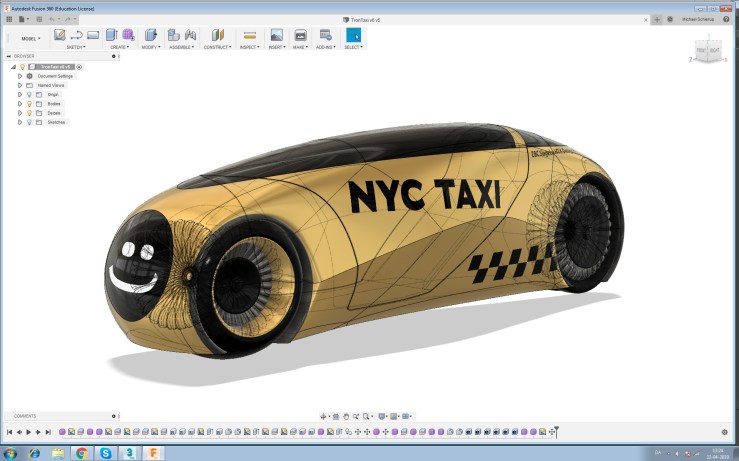Click the Look At navigation tool
The width and height of the screenshot is (739, 461).
[336, 416]
